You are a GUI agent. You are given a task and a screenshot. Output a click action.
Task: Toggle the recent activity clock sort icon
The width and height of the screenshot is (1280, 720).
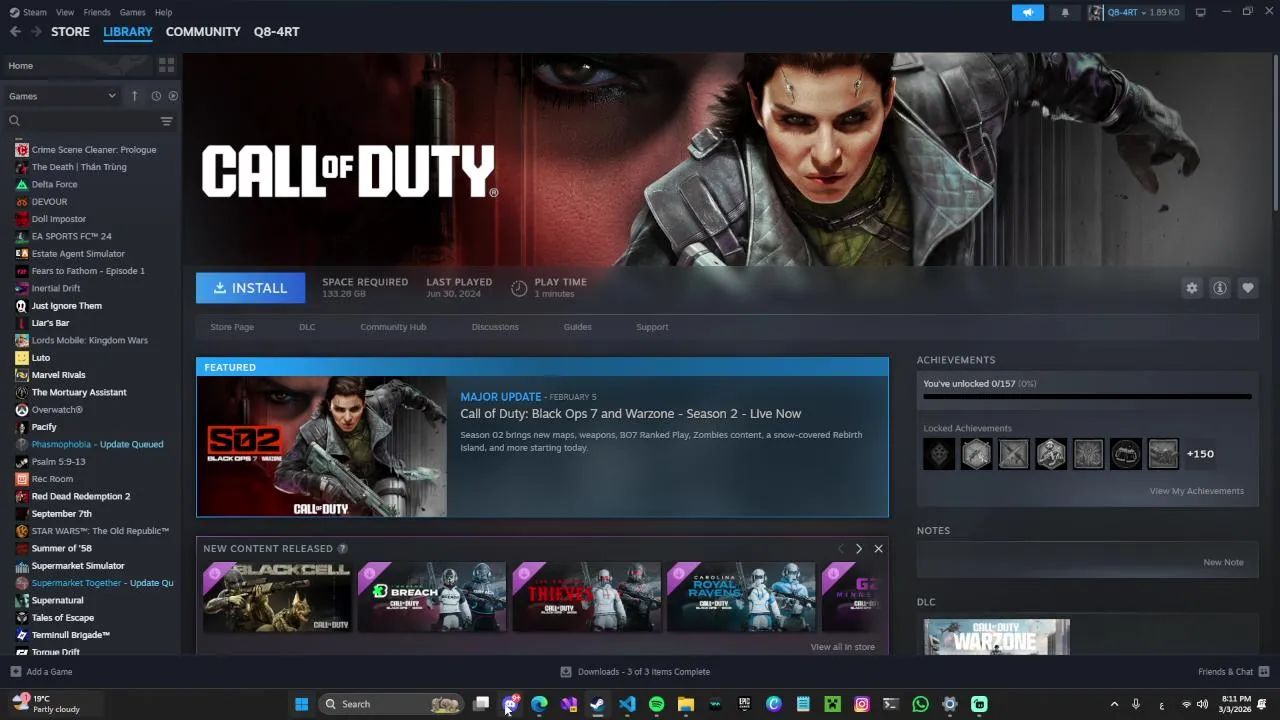(x=156, y=96)
